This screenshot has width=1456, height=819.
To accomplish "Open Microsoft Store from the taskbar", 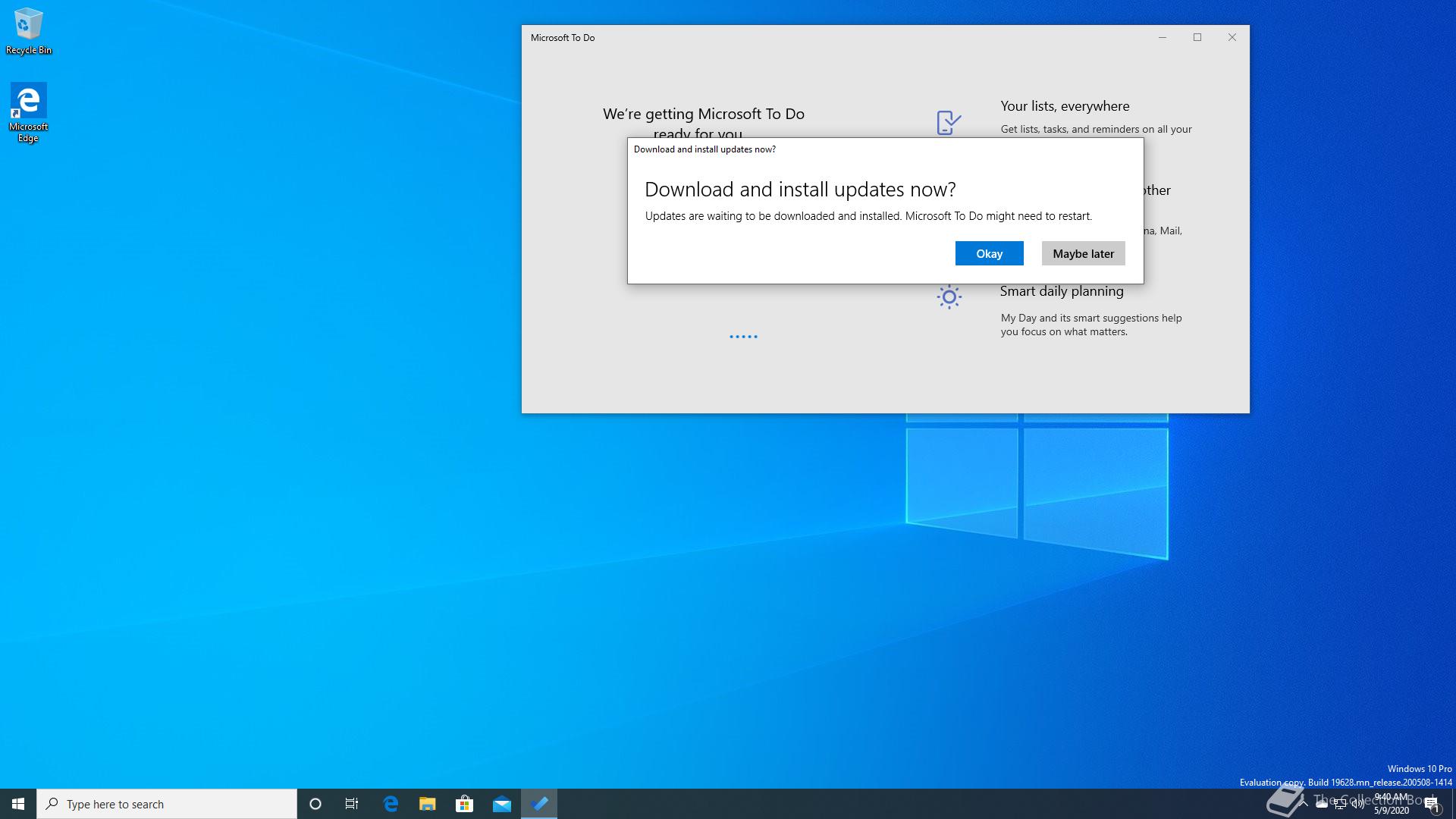I will [464, 804].
